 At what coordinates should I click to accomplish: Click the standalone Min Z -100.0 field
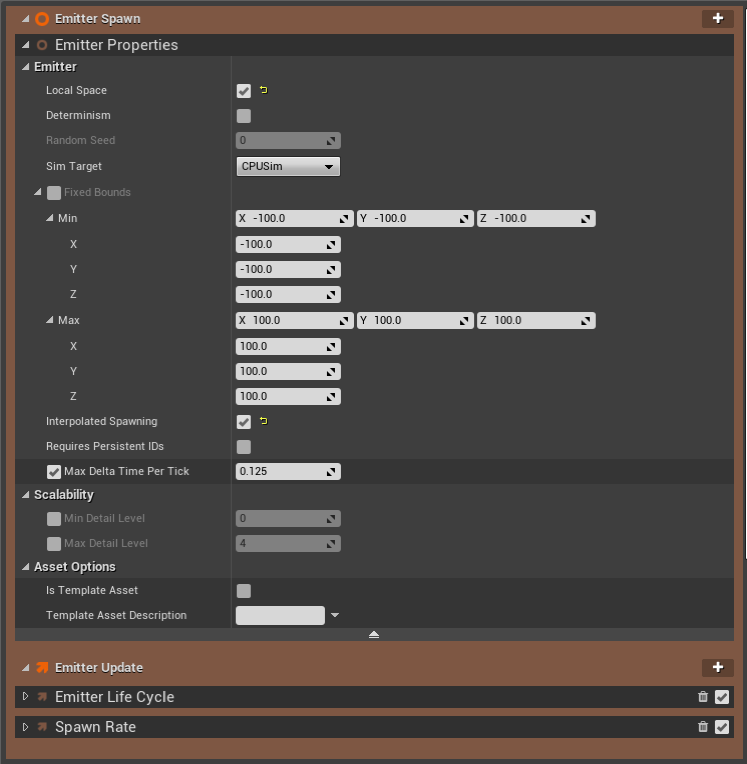288,295
